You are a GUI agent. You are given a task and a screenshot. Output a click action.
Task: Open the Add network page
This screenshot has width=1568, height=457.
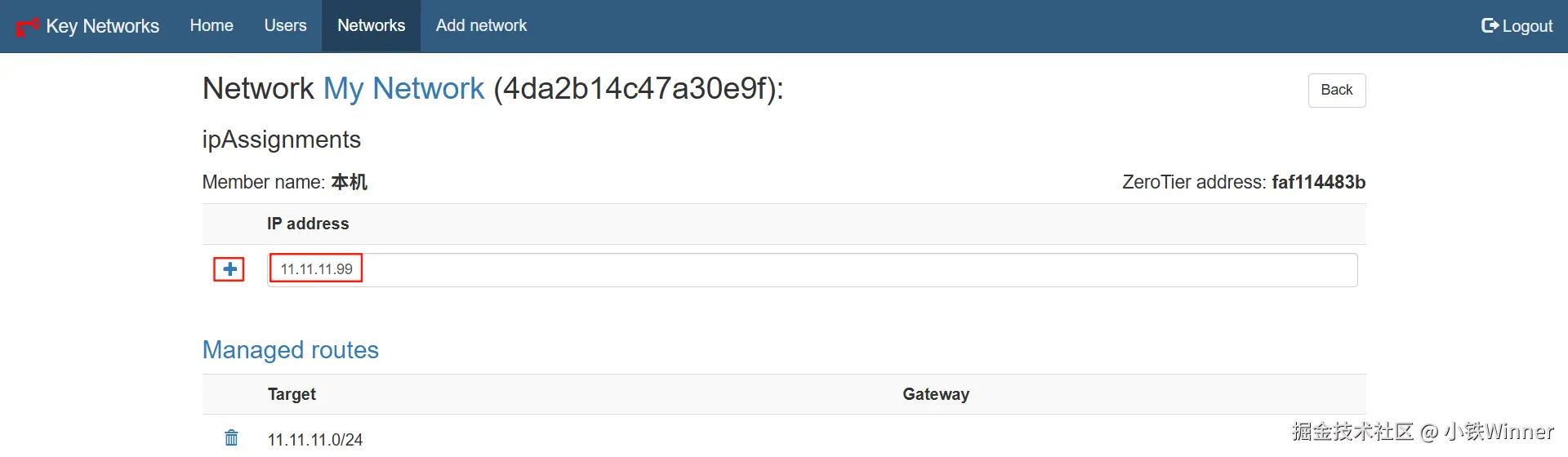481,26
